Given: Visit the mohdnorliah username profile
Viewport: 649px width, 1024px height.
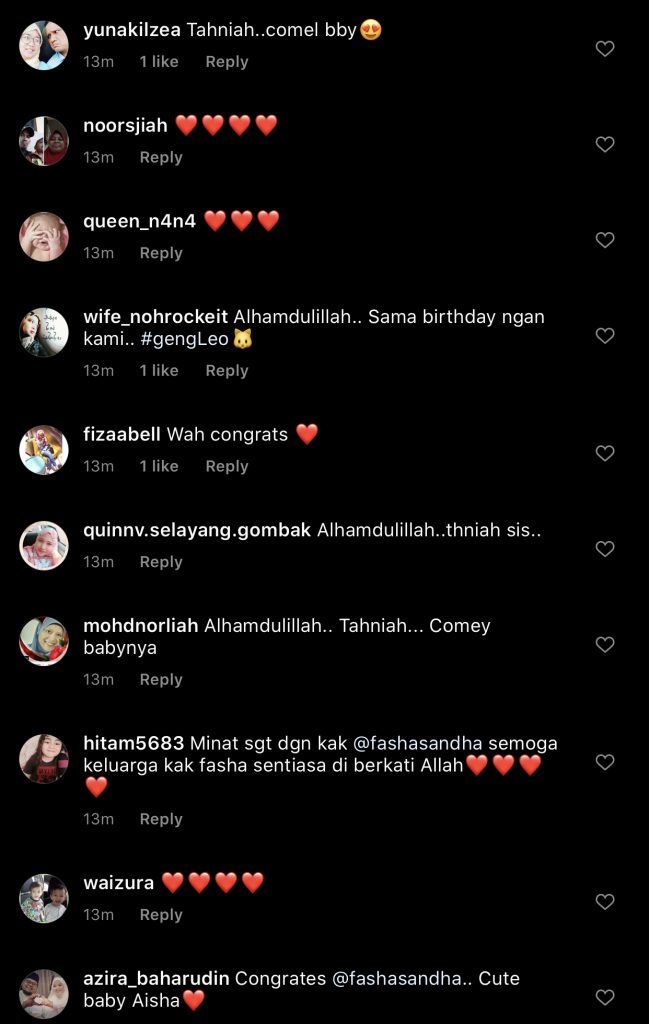Looking at the screenshot, I should point(140,626).
